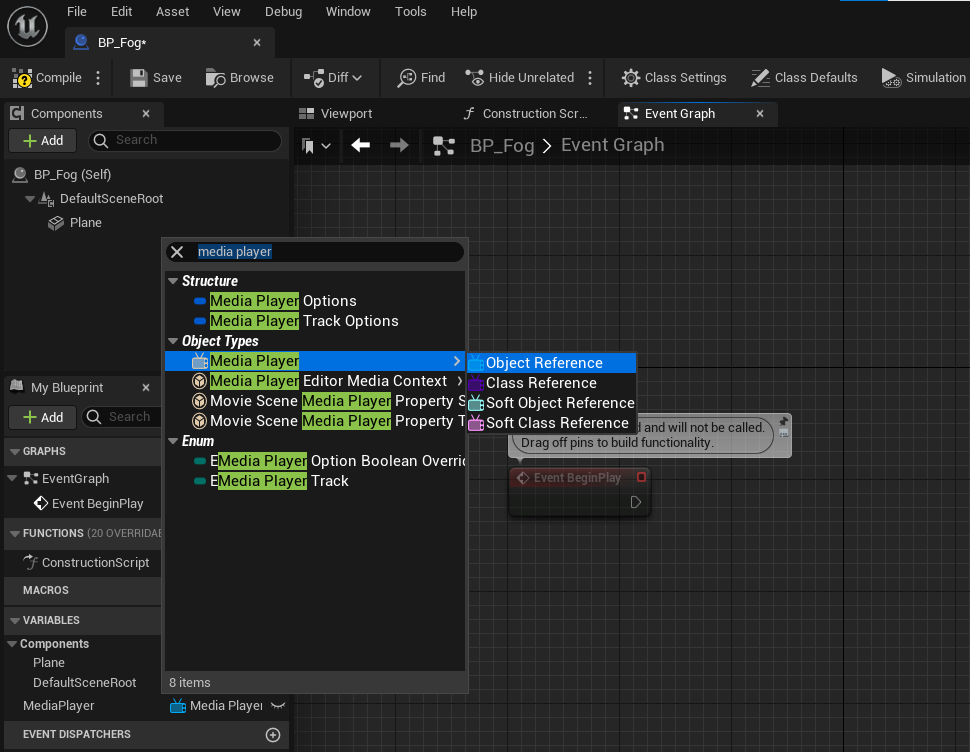Viewport: 970px width, 752px height.
Task: Open Class Settings gear icon
Action: point(631,78)
